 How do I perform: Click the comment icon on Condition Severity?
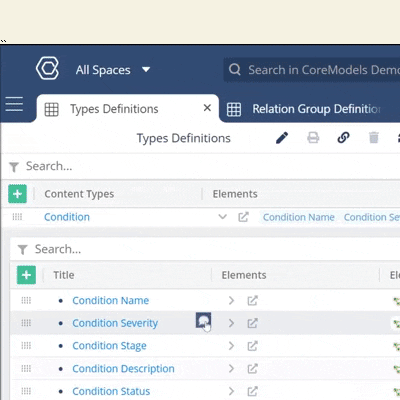tap(203, 320)
